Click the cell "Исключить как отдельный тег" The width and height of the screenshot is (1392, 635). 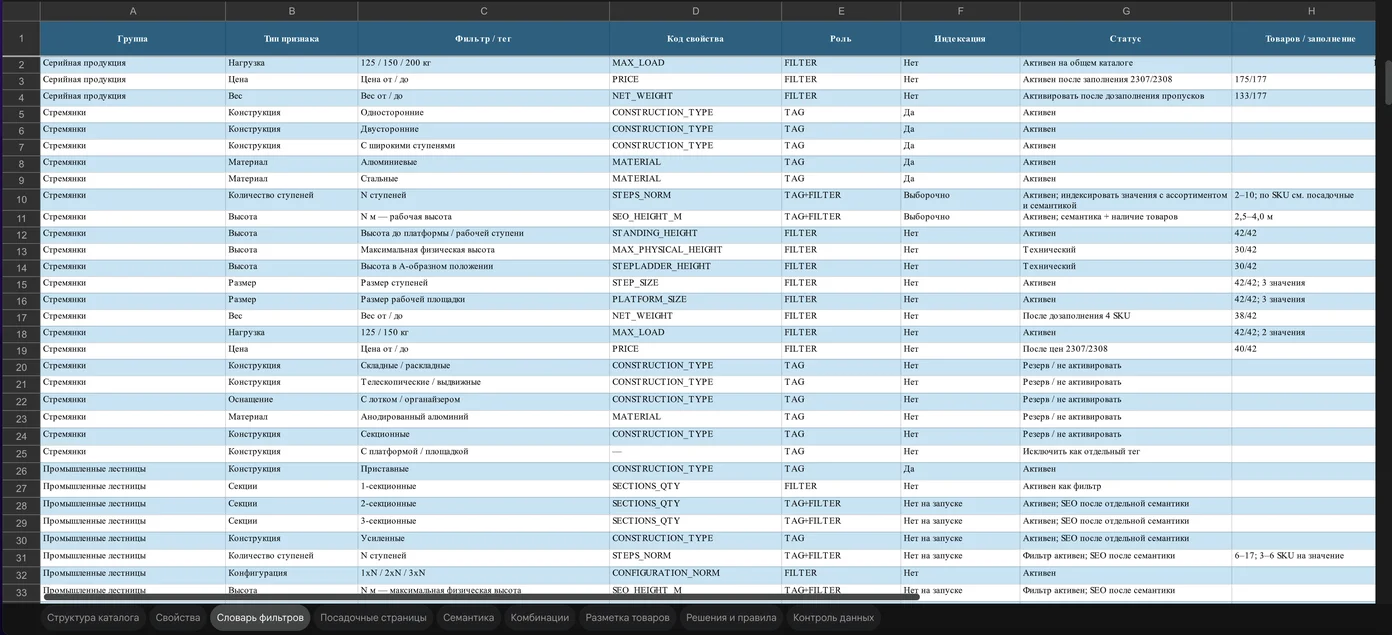[1126, 452]
